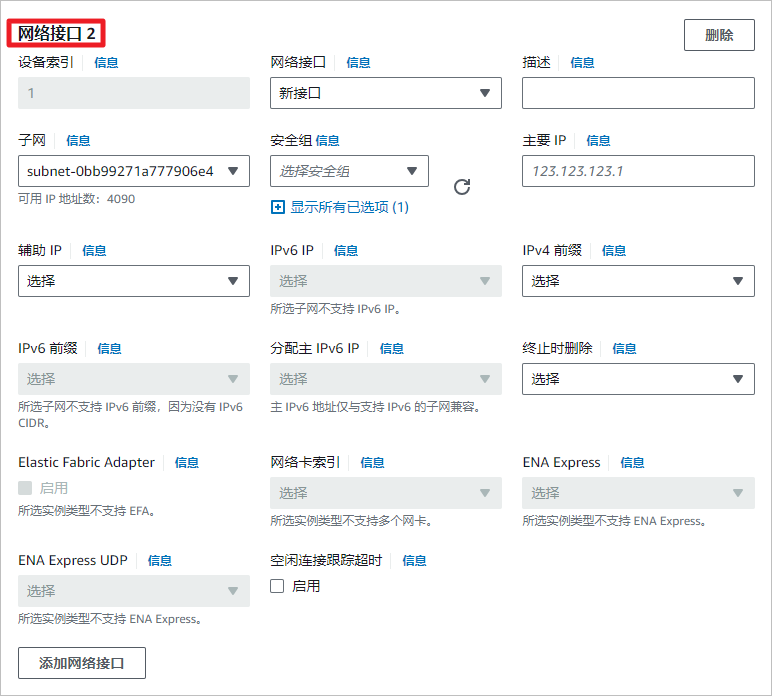The height and width of the screenshot is (696, 772).
Task: Click the note 所选子网不支持 IPv6 IP。
Action: pyautogui.click(x=335, y=309)
